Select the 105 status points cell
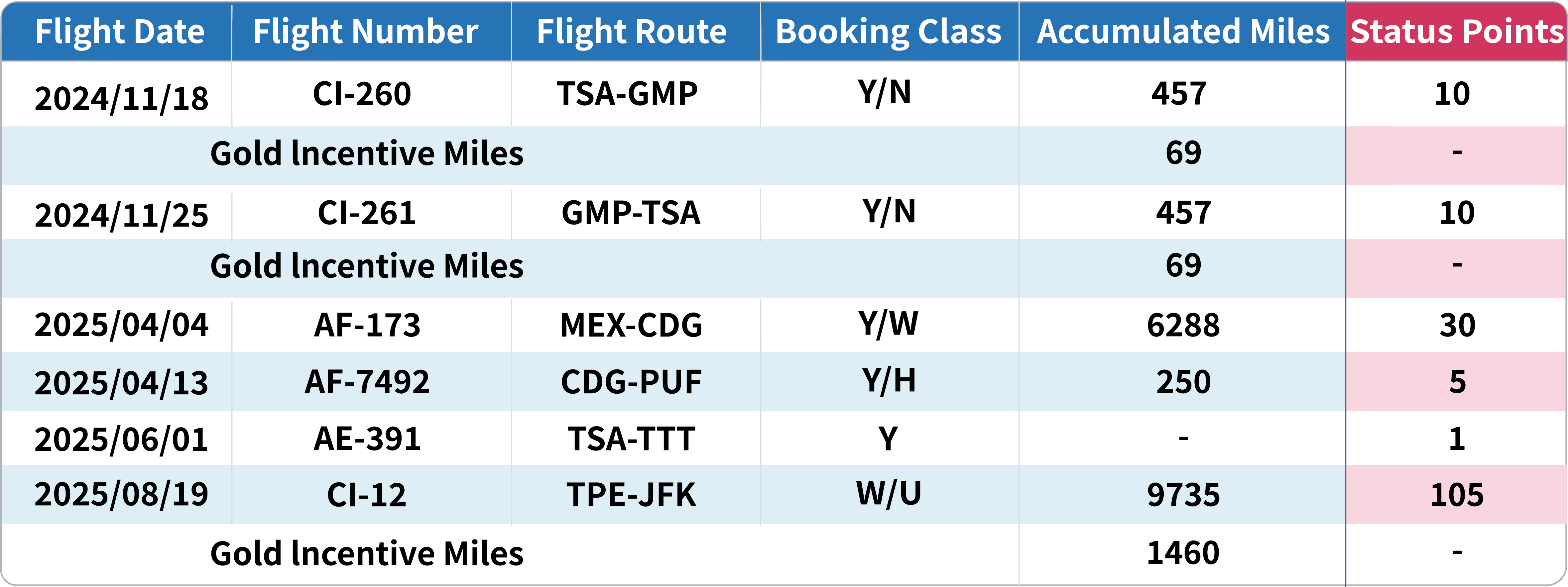Image resolution: width=1568 pixels, height=587 pixels. point(1457,495)
